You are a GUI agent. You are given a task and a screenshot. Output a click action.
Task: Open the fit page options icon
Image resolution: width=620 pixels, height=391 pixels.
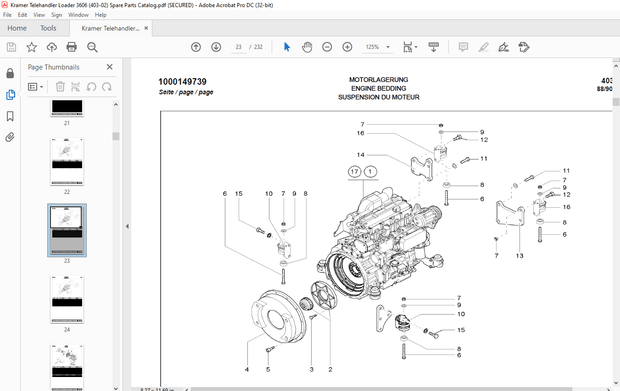pos(407,47)
